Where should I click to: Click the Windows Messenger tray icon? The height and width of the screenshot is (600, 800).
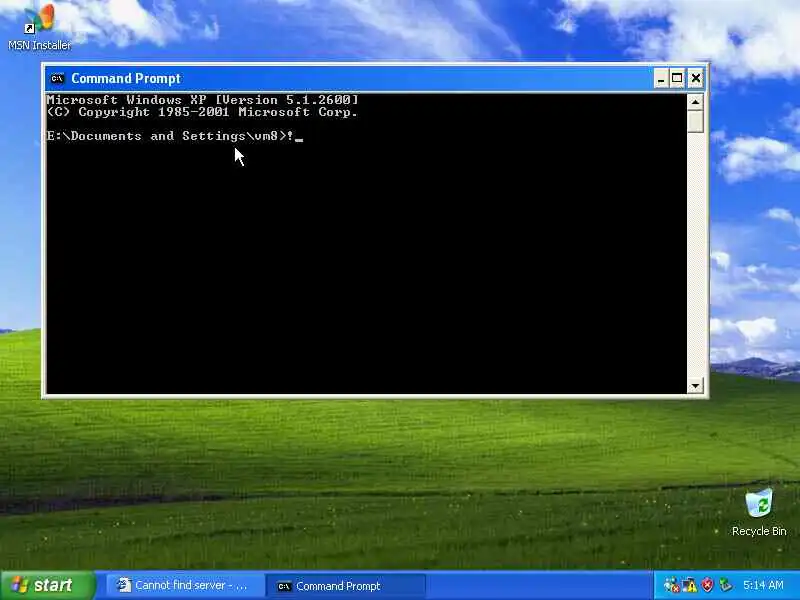pyautogui.click(x=671, y=585)
